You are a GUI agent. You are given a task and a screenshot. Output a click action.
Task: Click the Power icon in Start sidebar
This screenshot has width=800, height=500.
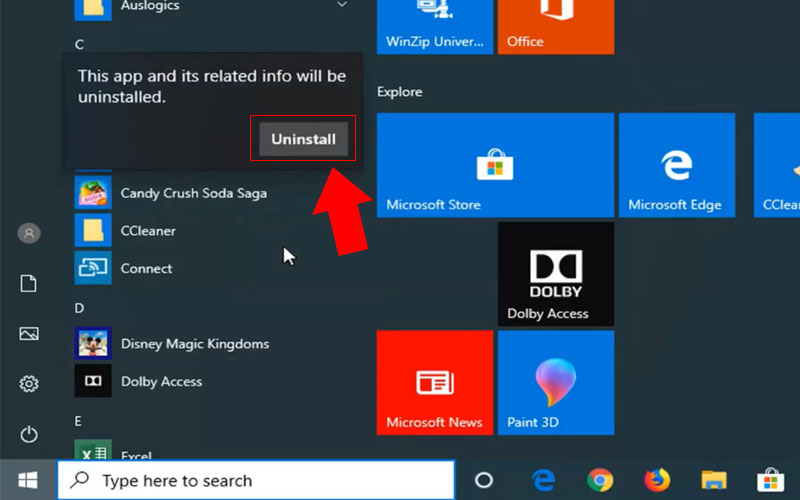pos(29,434)
